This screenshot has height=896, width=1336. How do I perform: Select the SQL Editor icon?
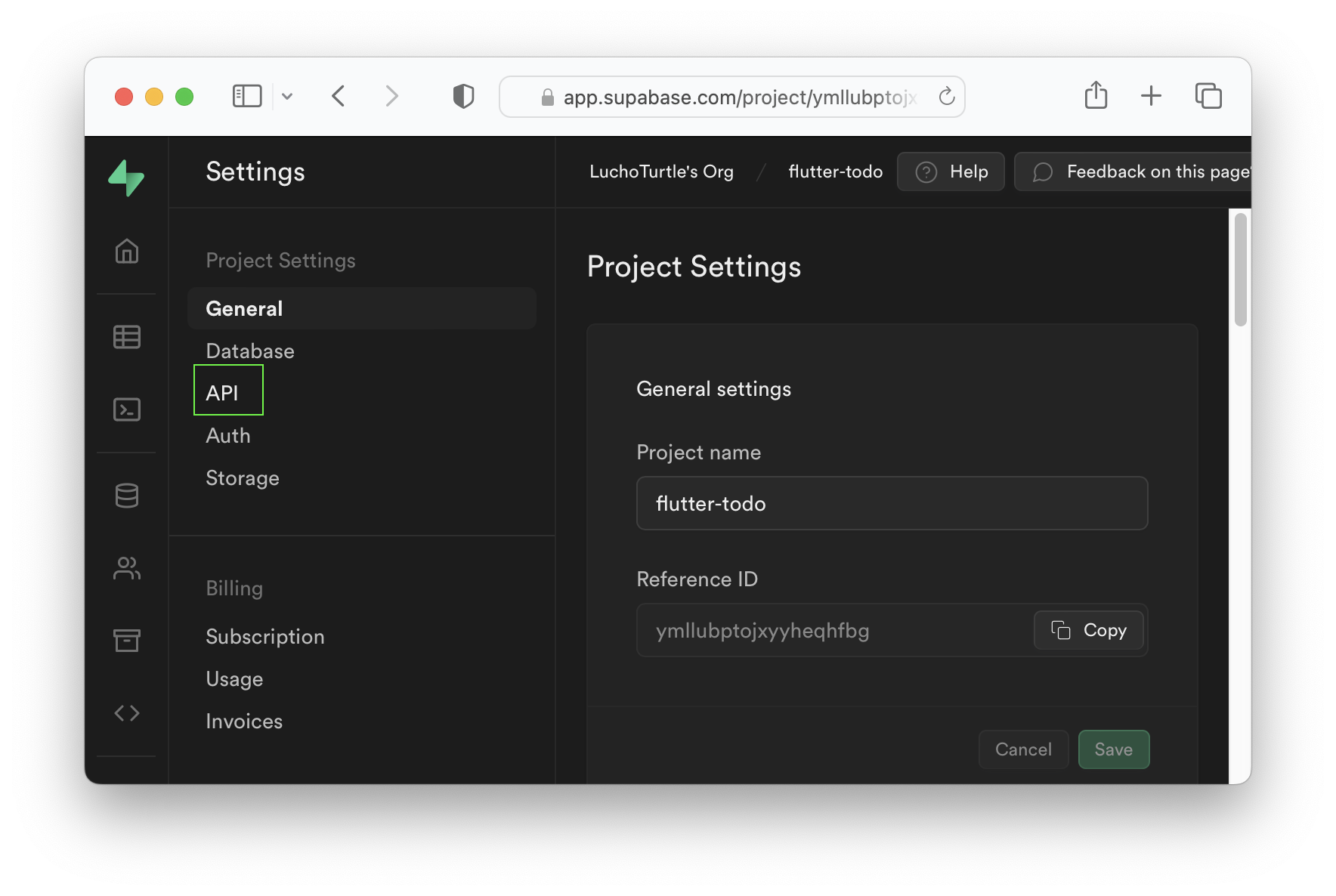[x=126, y=409]
